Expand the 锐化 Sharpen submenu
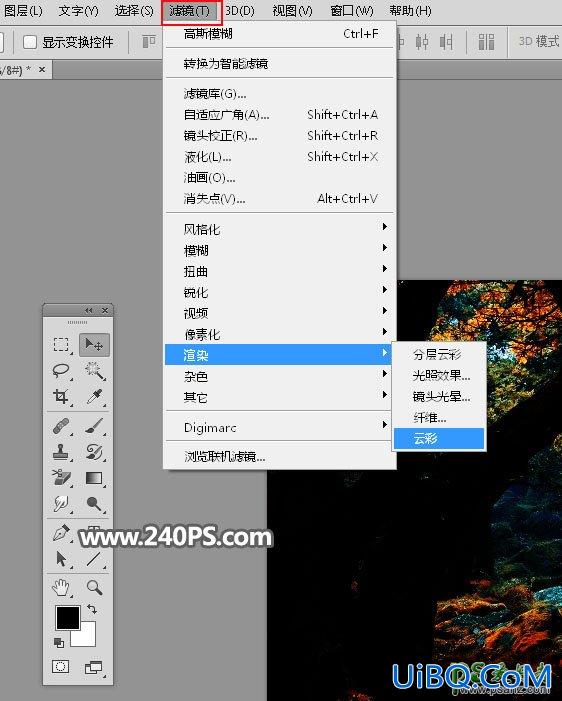This screenshot has height=701, width=562. point(280,292)
